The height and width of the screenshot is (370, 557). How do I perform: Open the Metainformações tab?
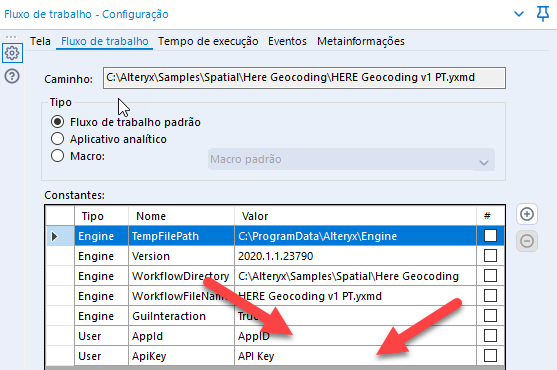[361, 41]
